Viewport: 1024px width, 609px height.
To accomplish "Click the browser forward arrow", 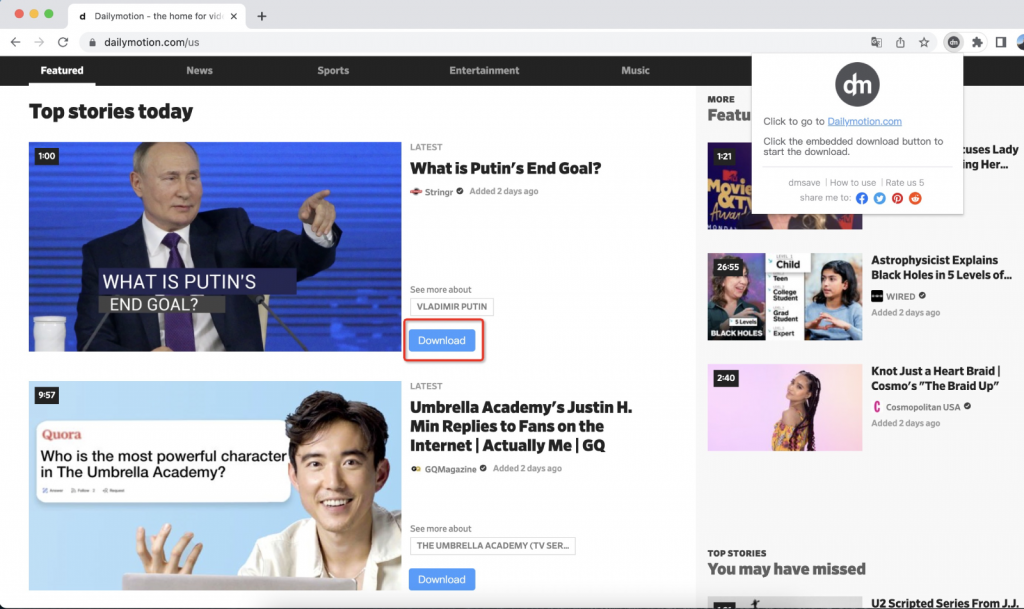I will pos(39,42).
